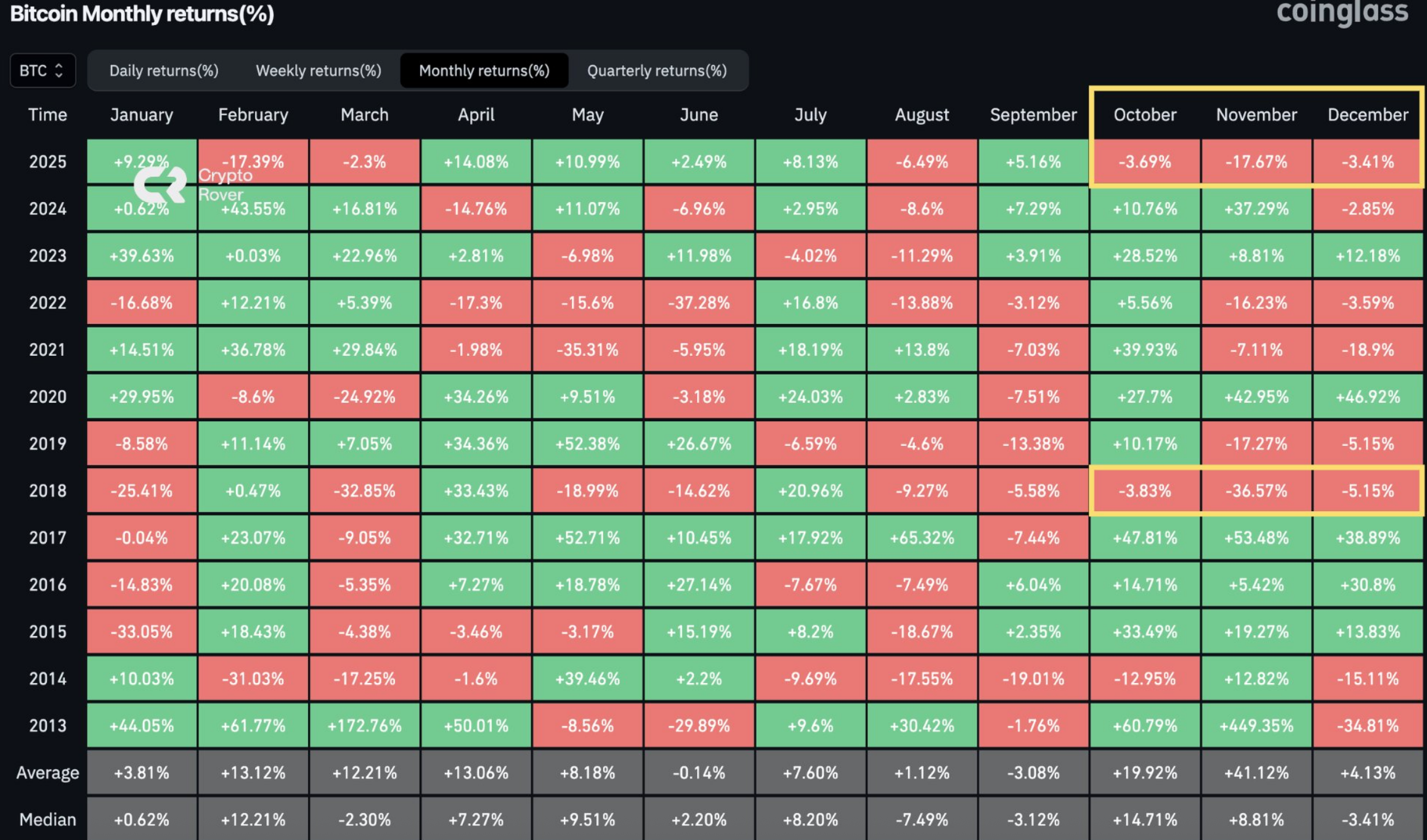
Task: Open the BTC coin selector dropdown
Action: tap(42, 71)
